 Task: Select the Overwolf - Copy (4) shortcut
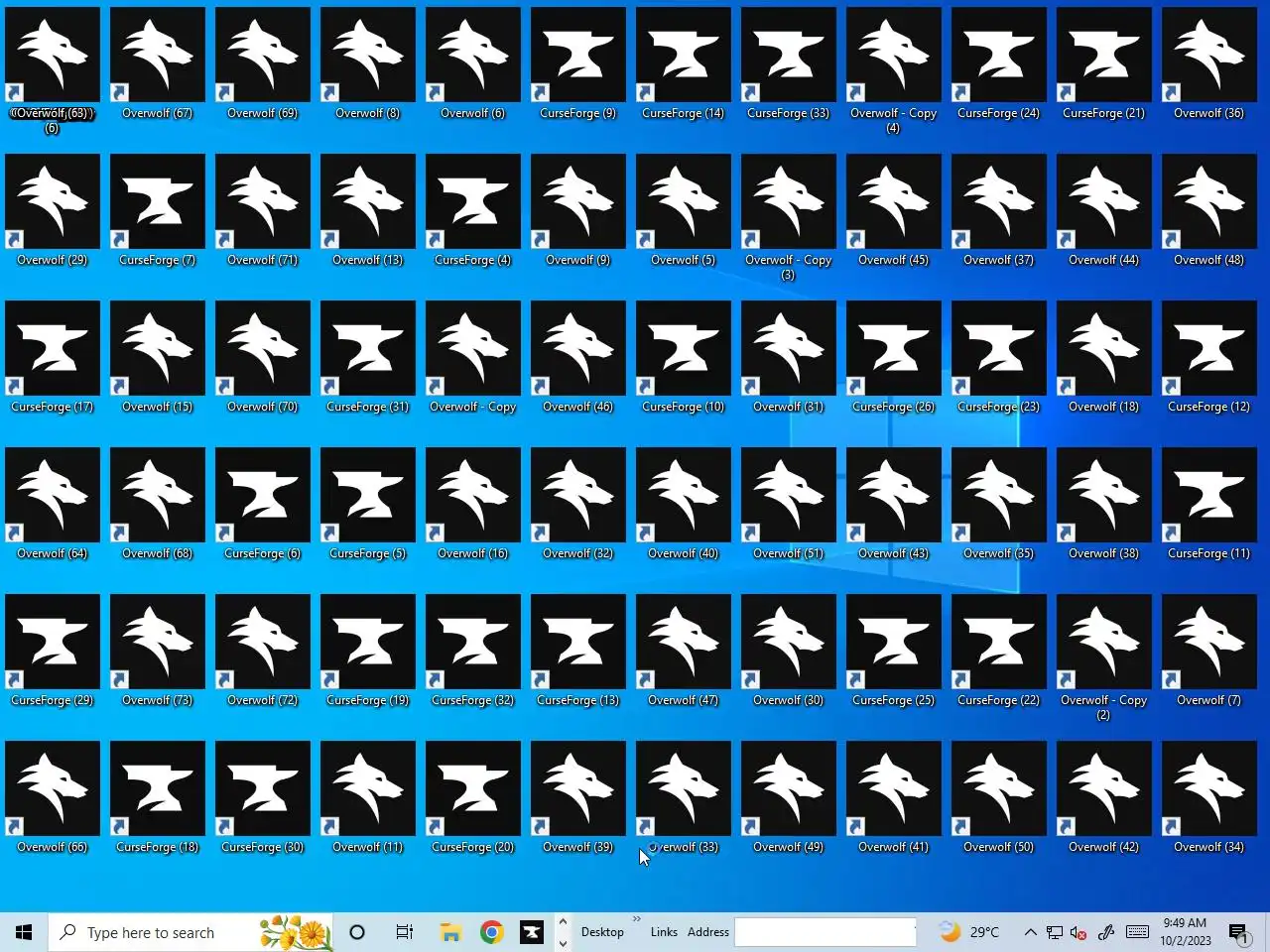click(894, 71)
